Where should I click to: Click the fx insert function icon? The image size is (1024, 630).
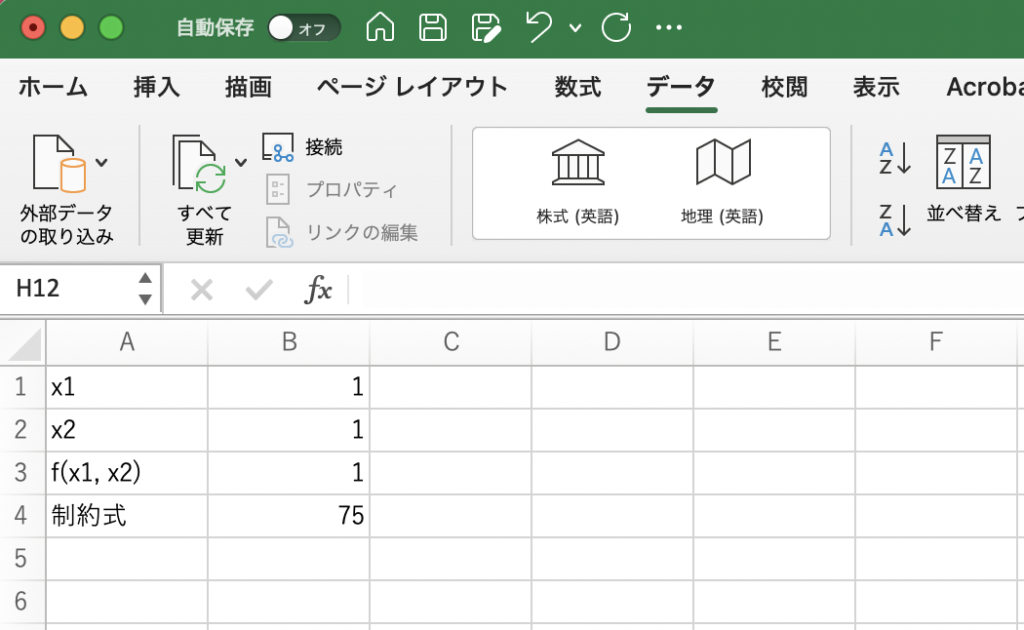coord(318,289)
